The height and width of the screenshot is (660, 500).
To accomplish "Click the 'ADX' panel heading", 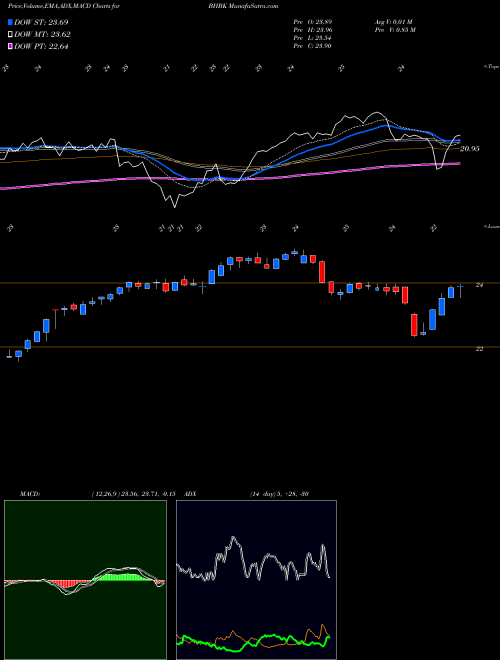I will click(x=191, y=494).
